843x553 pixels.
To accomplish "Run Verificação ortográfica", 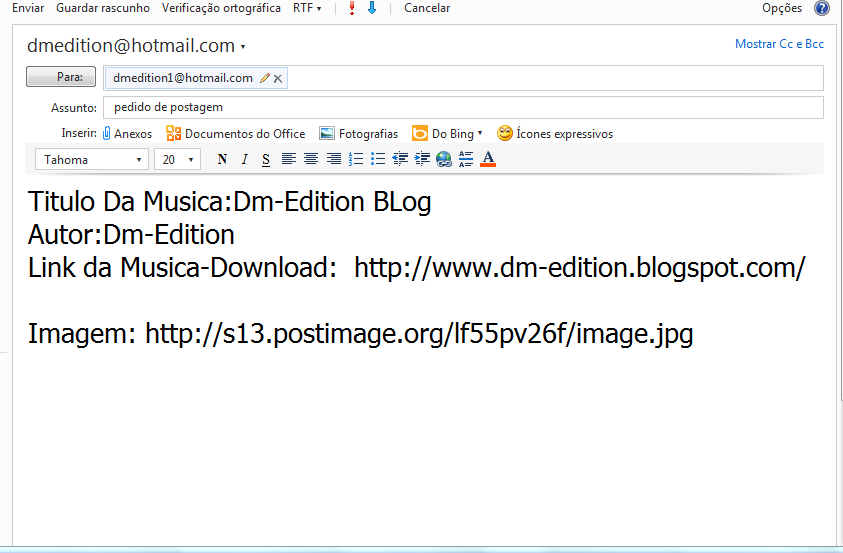I will 221,8.
